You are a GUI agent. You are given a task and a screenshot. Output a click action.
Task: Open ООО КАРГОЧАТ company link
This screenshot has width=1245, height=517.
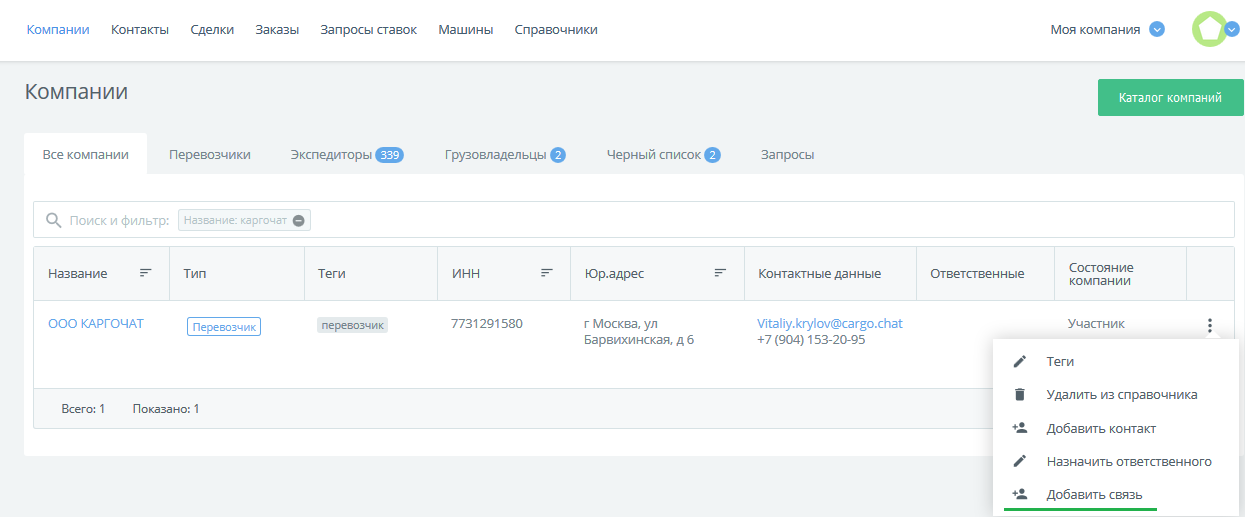tap(96, 323)
